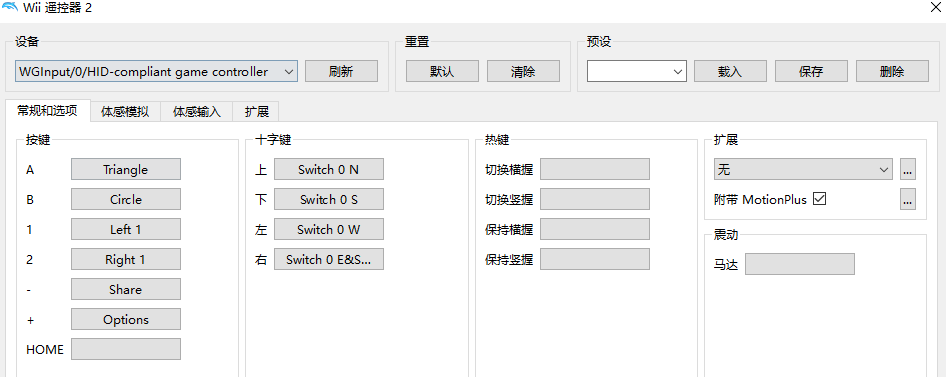Remap D-pad 下 set to Switch 0 S
The image size is (946, 377).
pos(329,199)
